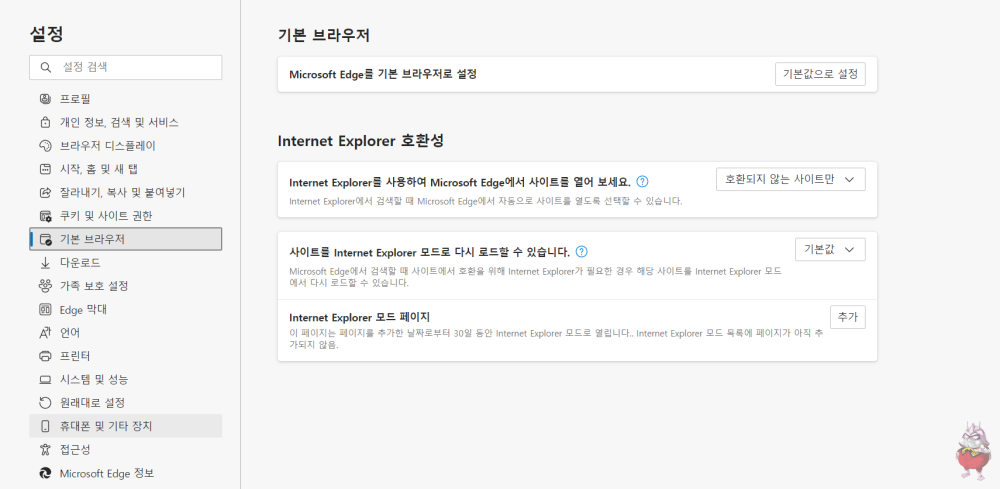Viewport: 1000px width, 489px height.
Task: Click the laptop icon beside 시스템 및 성능
Action: click(x=45, y=379)
